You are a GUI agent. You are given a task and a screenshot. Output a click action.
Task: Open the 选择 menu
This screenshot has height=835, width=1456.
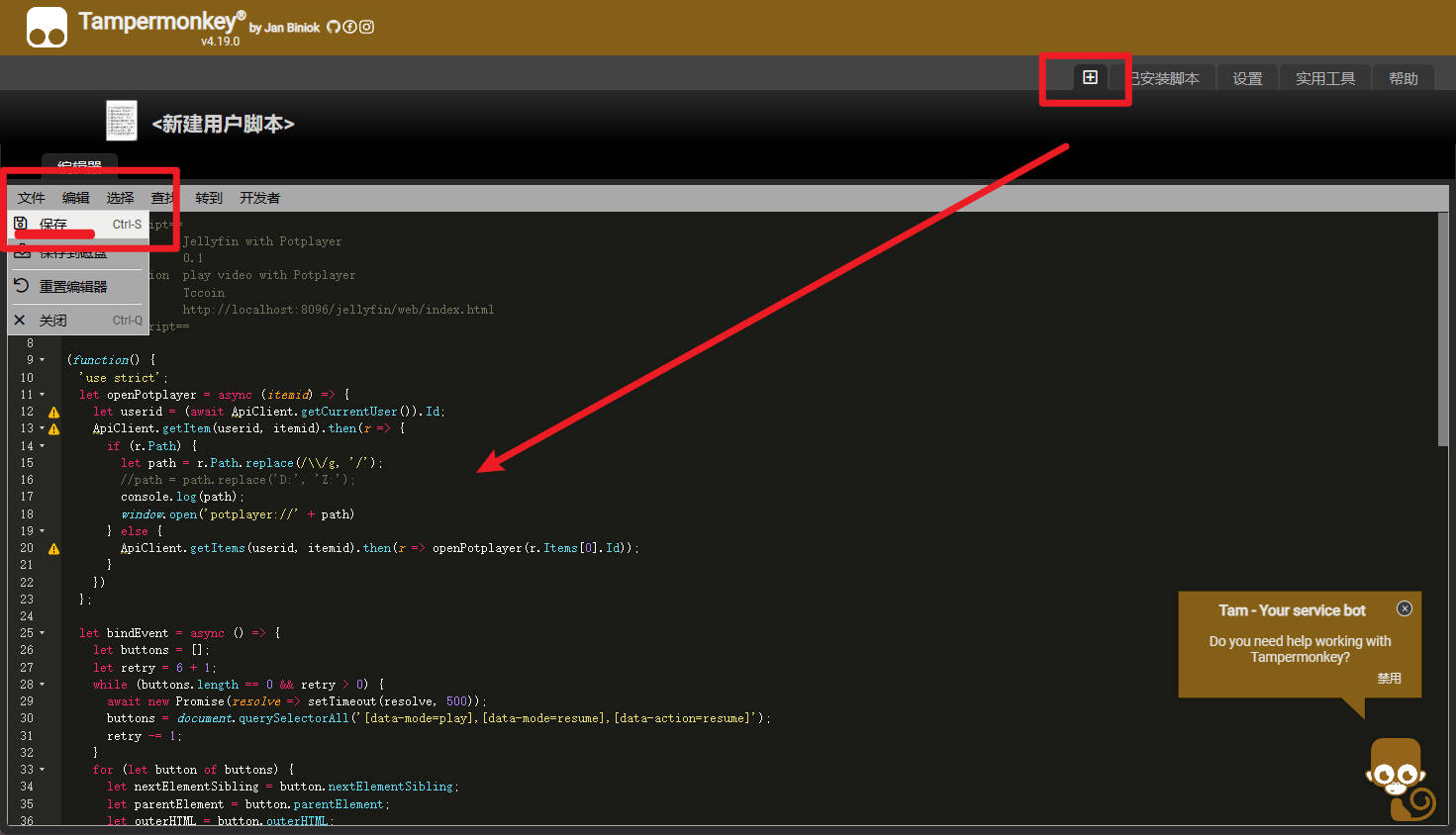[121, 198]
